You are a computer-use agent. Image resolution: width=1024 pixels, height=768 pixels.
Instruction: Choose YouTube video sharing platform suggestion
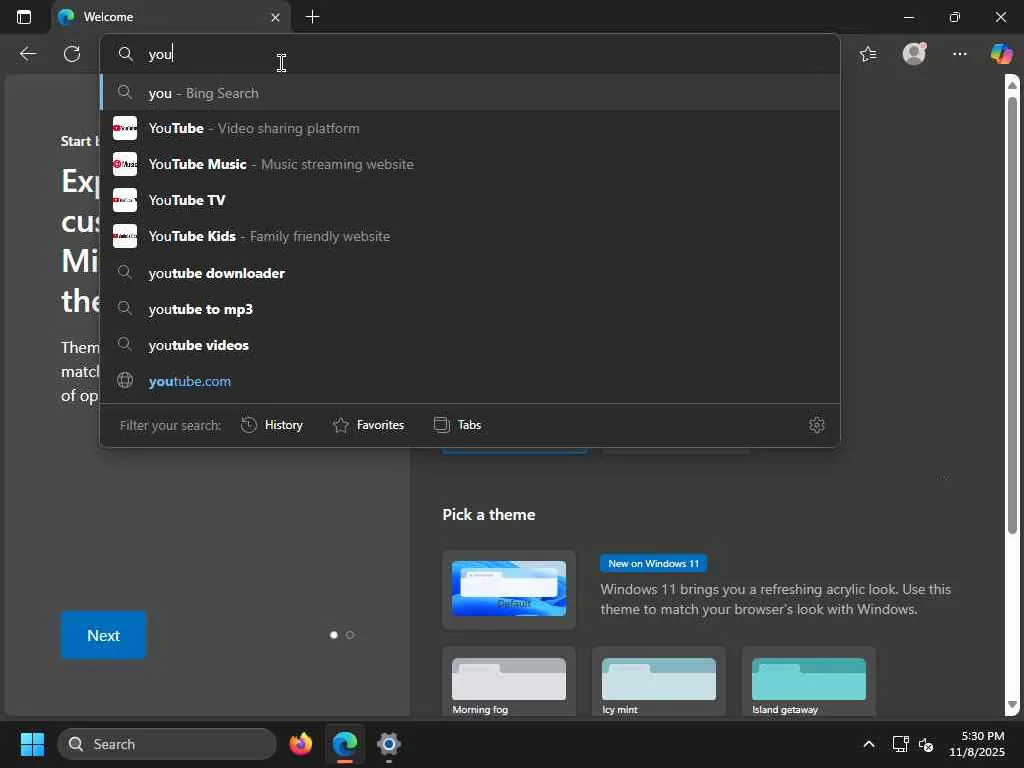click(x=470, y=128)
